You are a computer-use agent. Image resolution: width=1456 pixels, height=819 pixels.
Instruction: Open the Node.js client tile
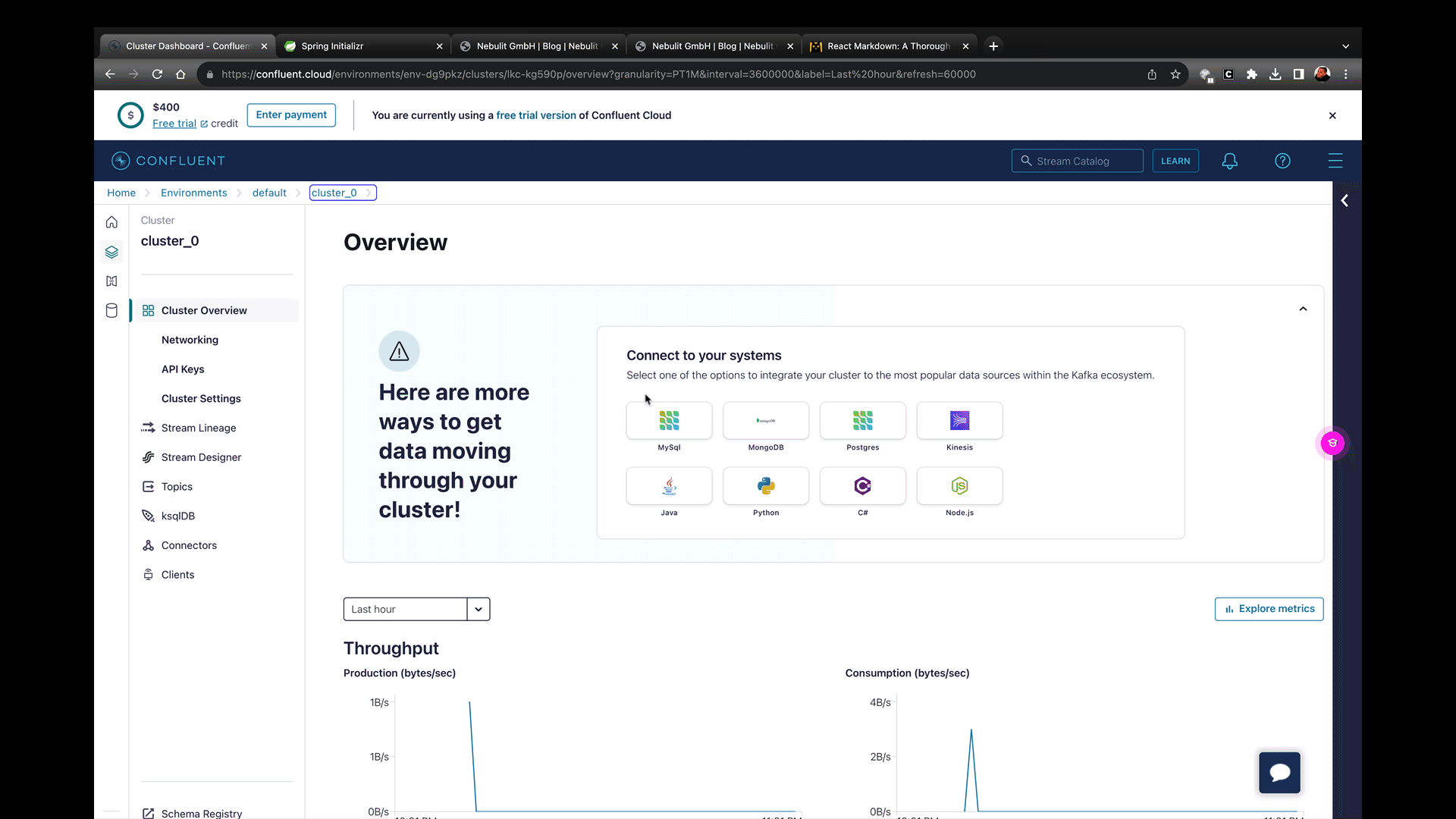click(x=959, y=486)
